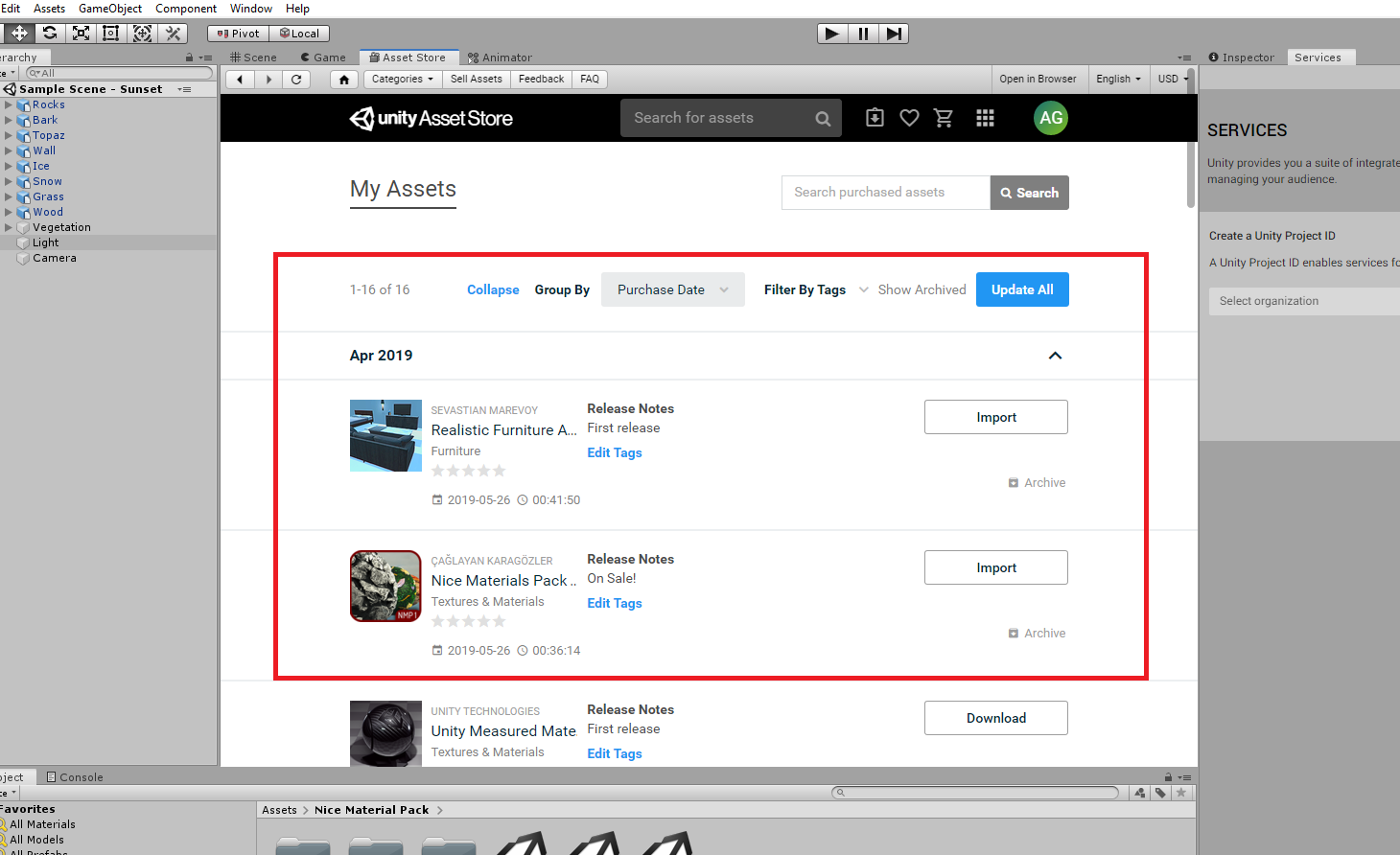Screen dimensions: 1400x855
Task: Save search favorite star icon
Action: [1181, 793]
